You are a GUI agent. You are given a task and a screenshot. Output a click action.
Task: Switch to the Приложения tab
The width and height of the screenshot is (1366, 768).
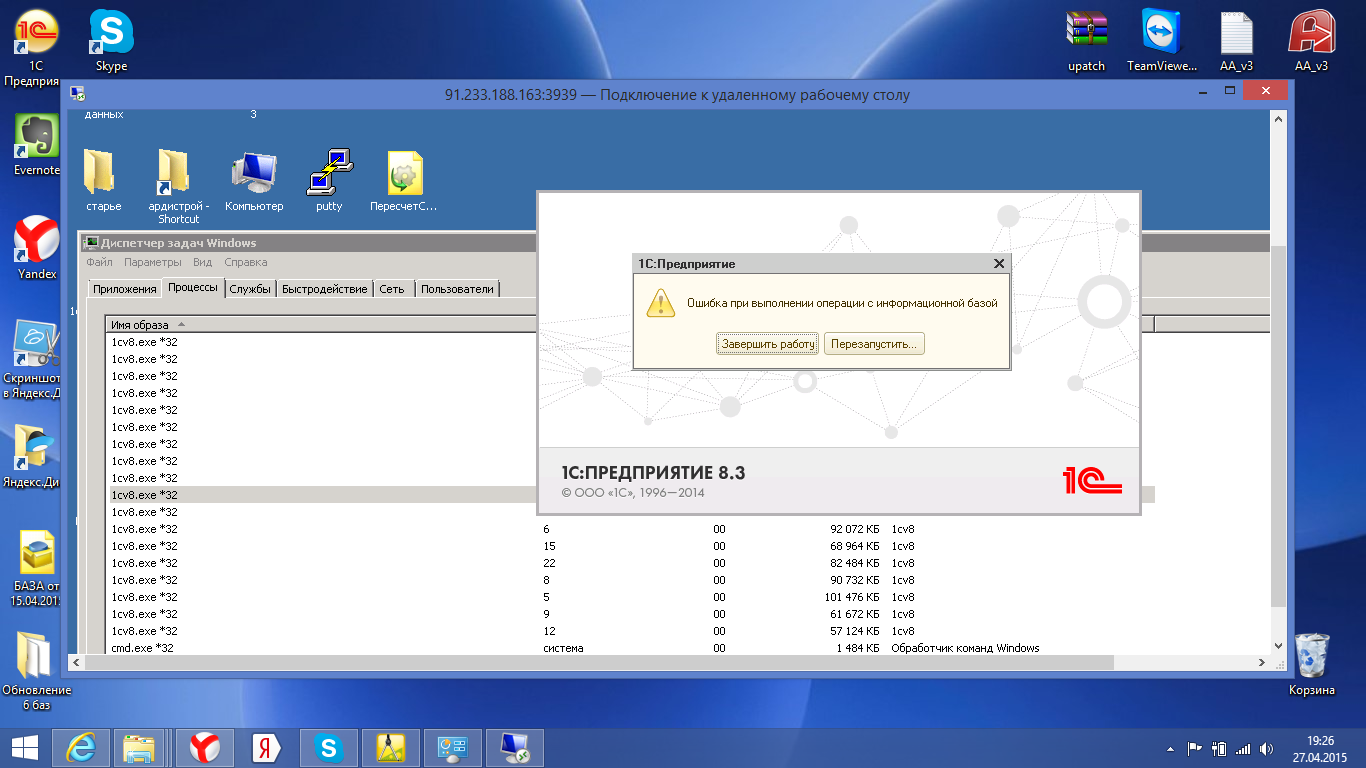124,289
